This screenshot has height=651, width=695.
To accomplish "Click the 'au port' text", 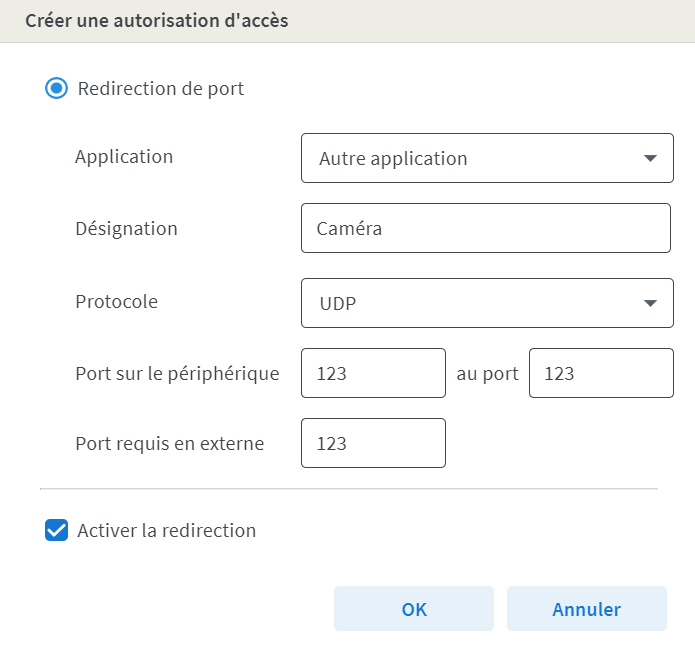I will tap(488, 374).
